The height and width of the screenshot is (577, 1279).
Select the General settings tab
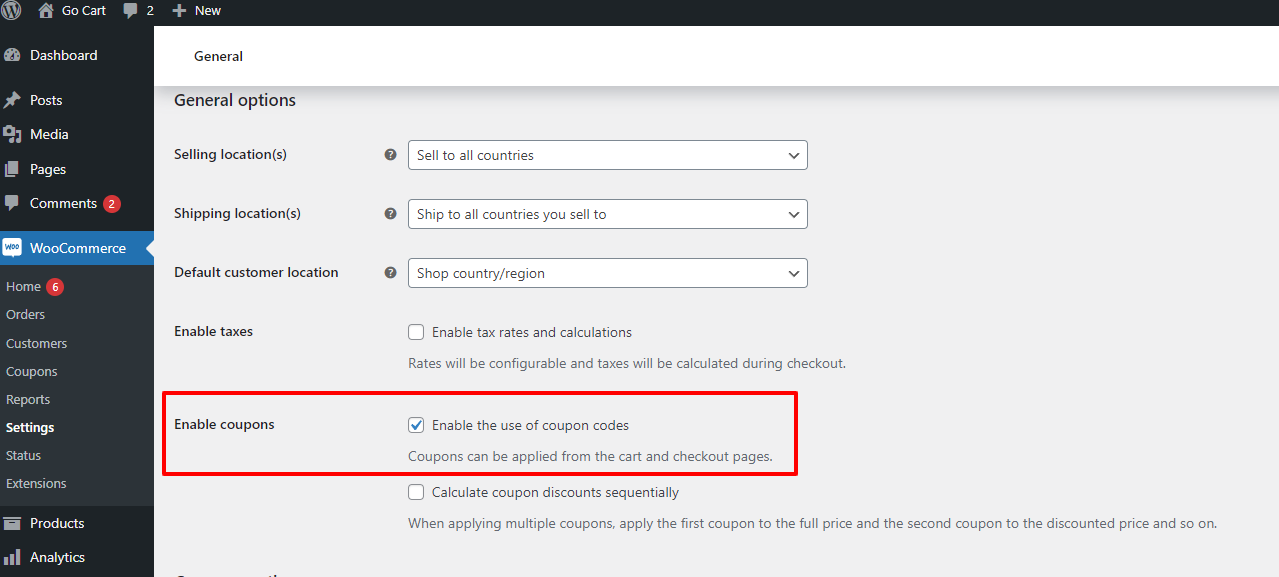(x=218, y=57)
